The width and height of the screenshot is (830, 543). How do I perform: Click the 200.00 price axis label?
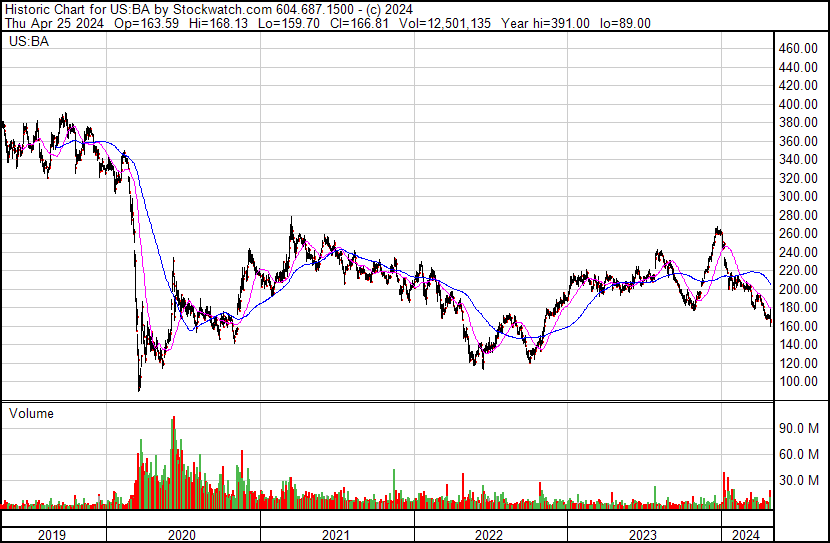[800, 289]
